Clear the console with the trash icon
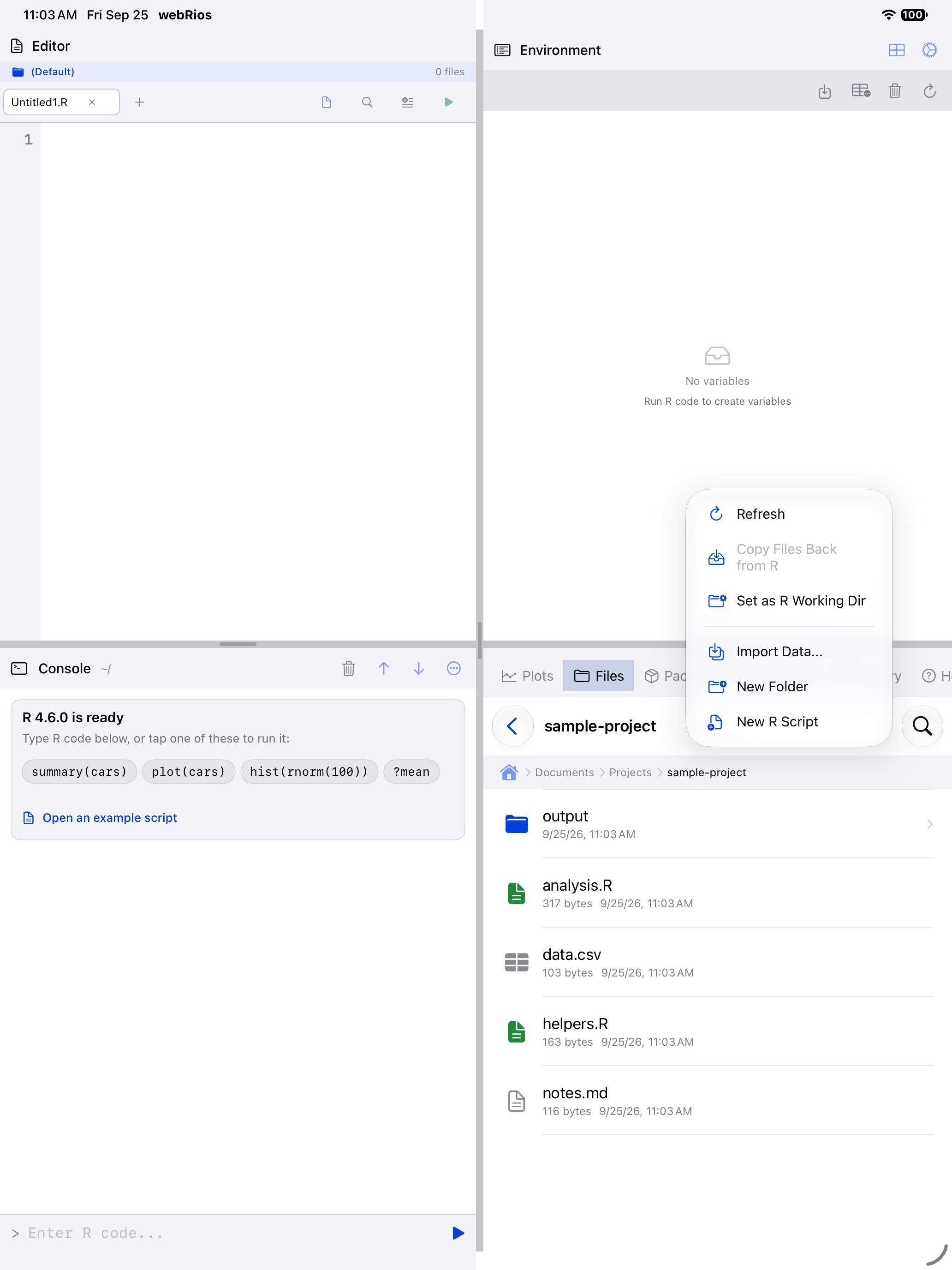The image size is (952, 1270). pos(349,668)
